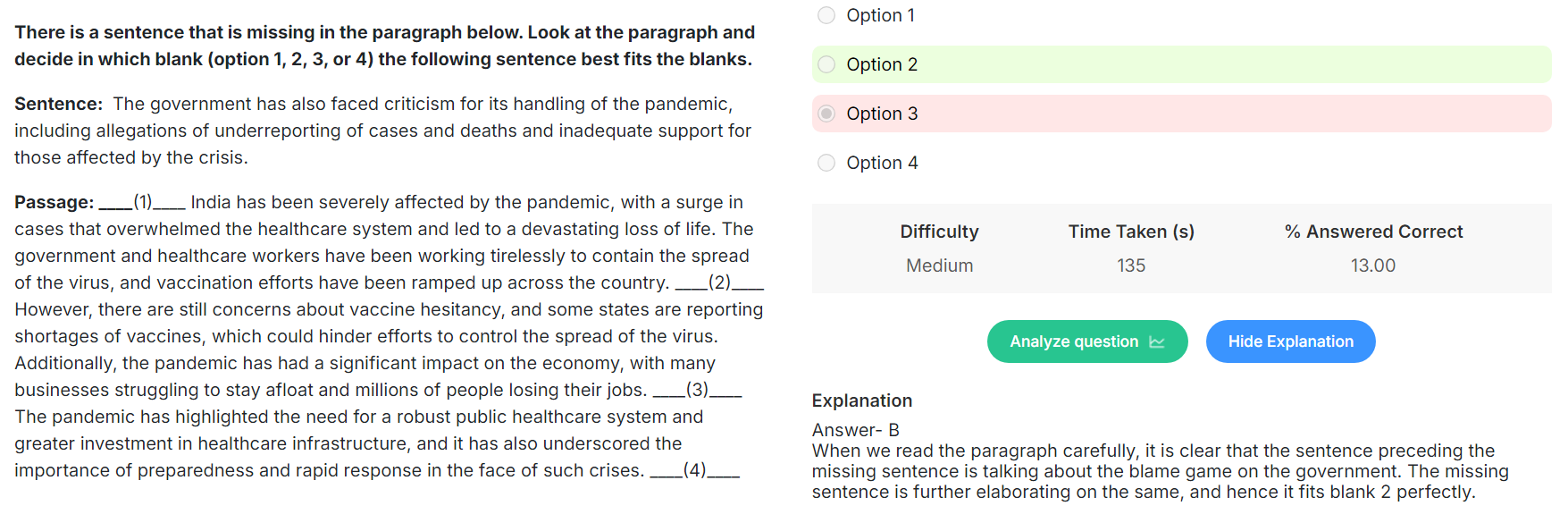Click blank (2) in the passage

coord(719,282)
